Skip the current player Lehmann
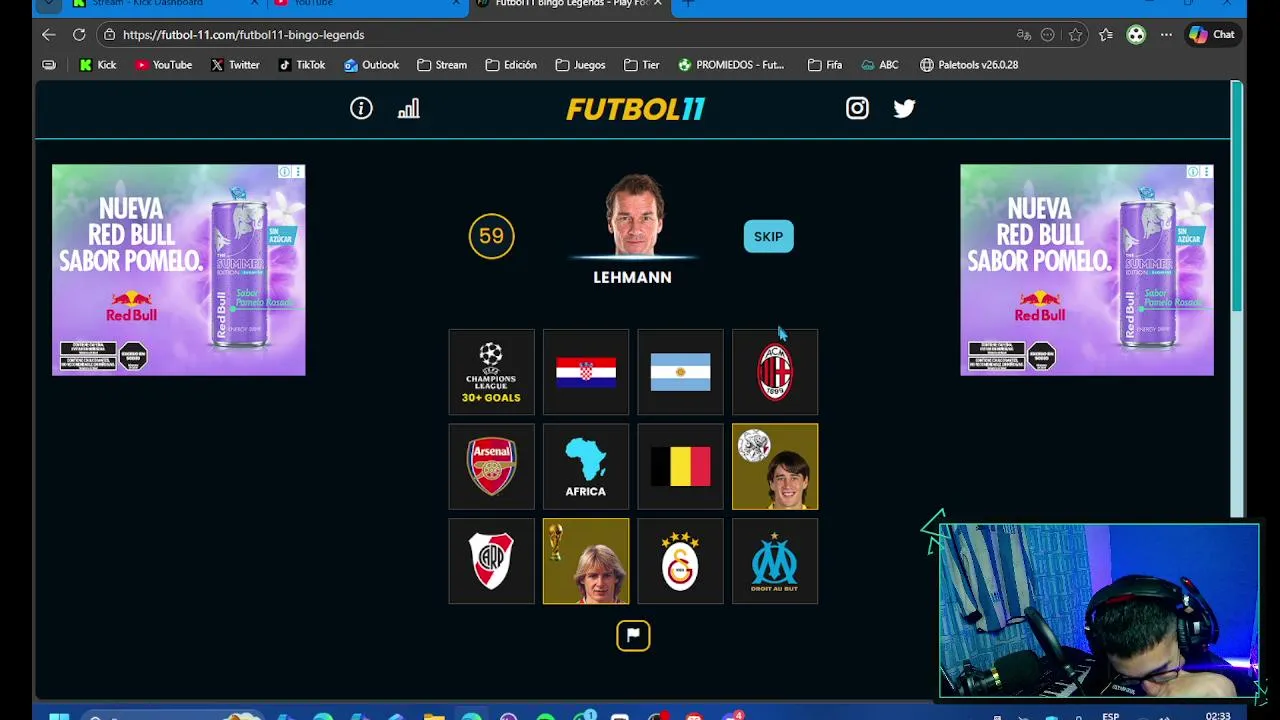This screenshot has height=720, width=1280. 768,236
